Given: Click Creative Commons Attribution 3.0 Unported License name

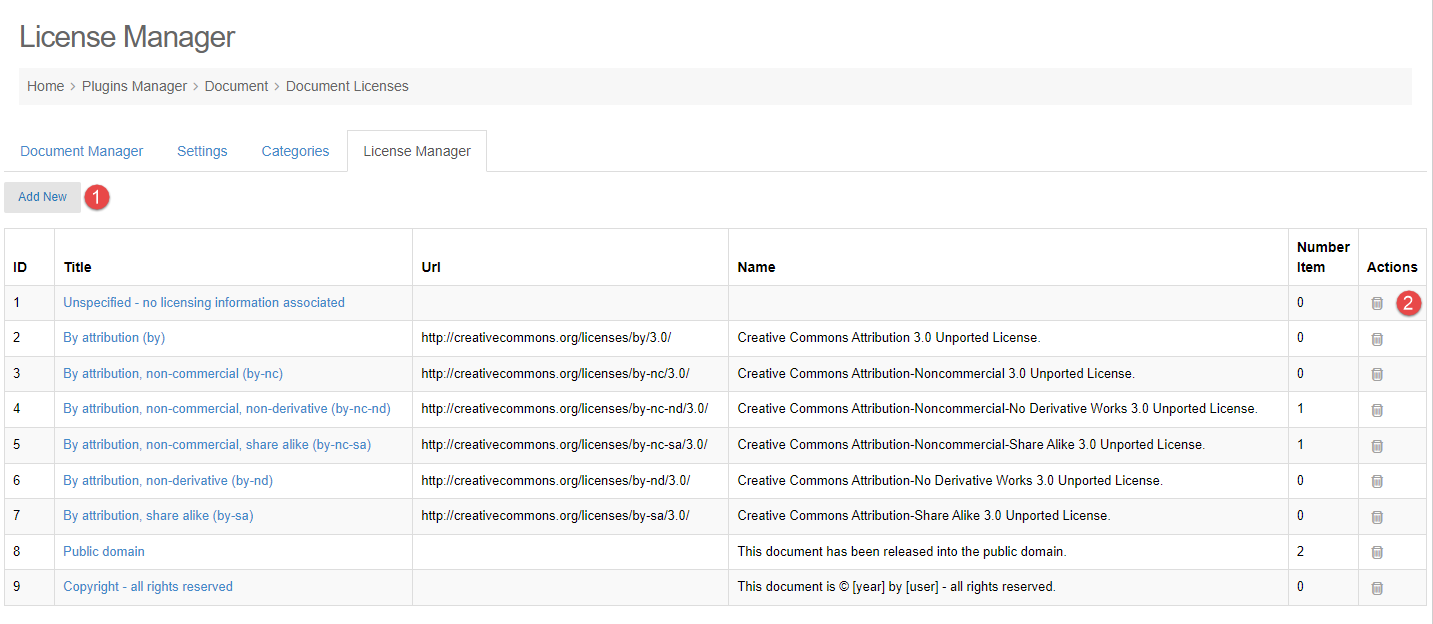Looking at the screenshot, I should pyautogui.click(x=889, y=338).
